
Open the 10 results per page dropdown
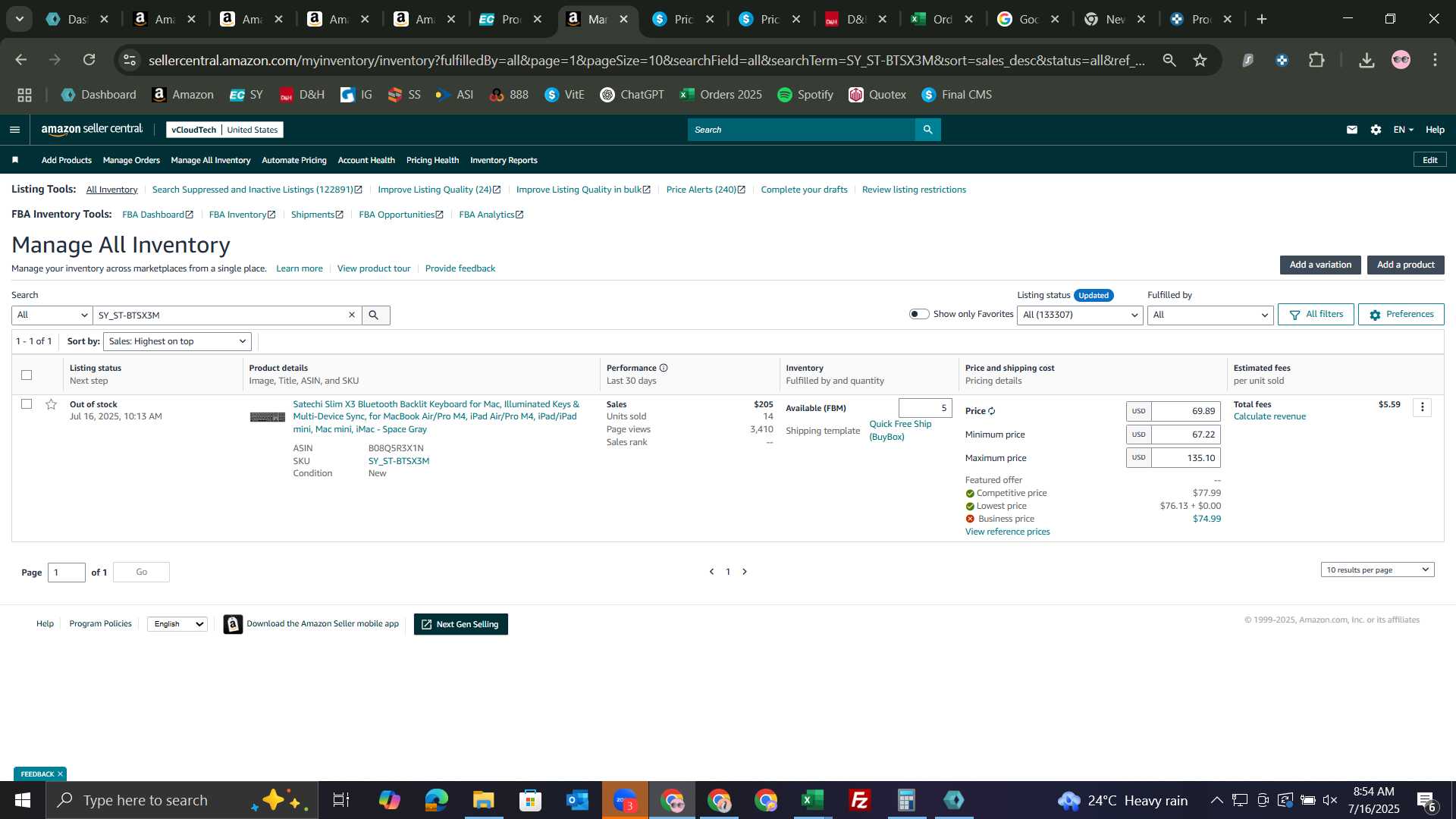tap(1377, 570)
